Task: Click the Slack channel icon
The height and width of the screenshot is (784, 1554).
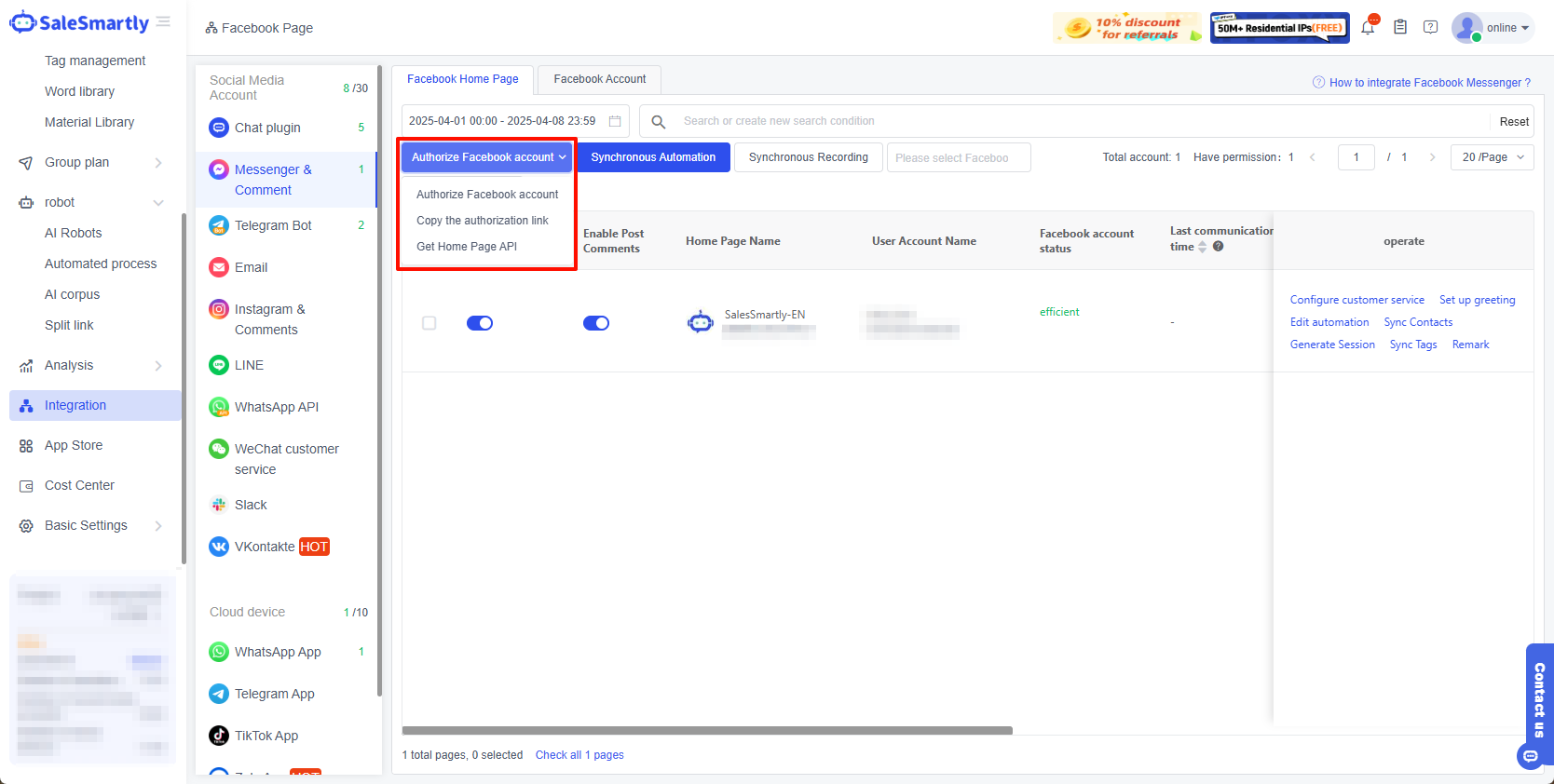Action: [x=219, y=505]
